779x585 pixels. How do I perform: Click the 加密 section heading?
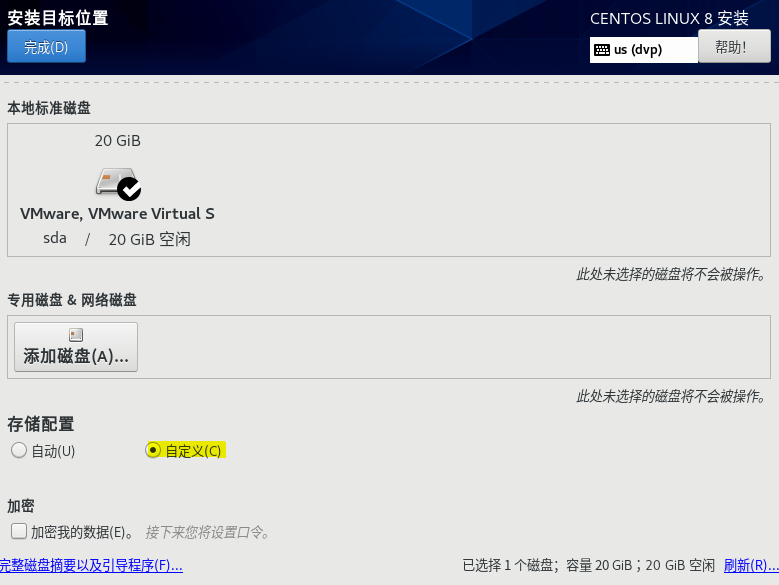tap(21, 506)
